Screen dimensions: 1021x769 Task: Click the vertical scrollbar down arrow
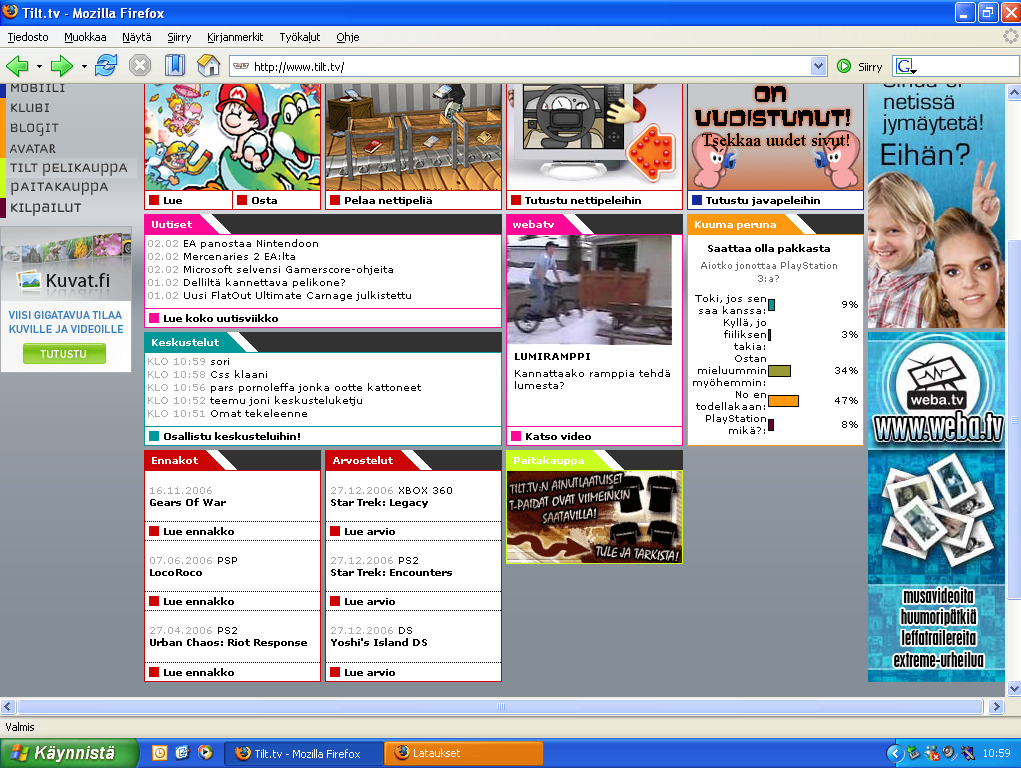coord(1014,688)
